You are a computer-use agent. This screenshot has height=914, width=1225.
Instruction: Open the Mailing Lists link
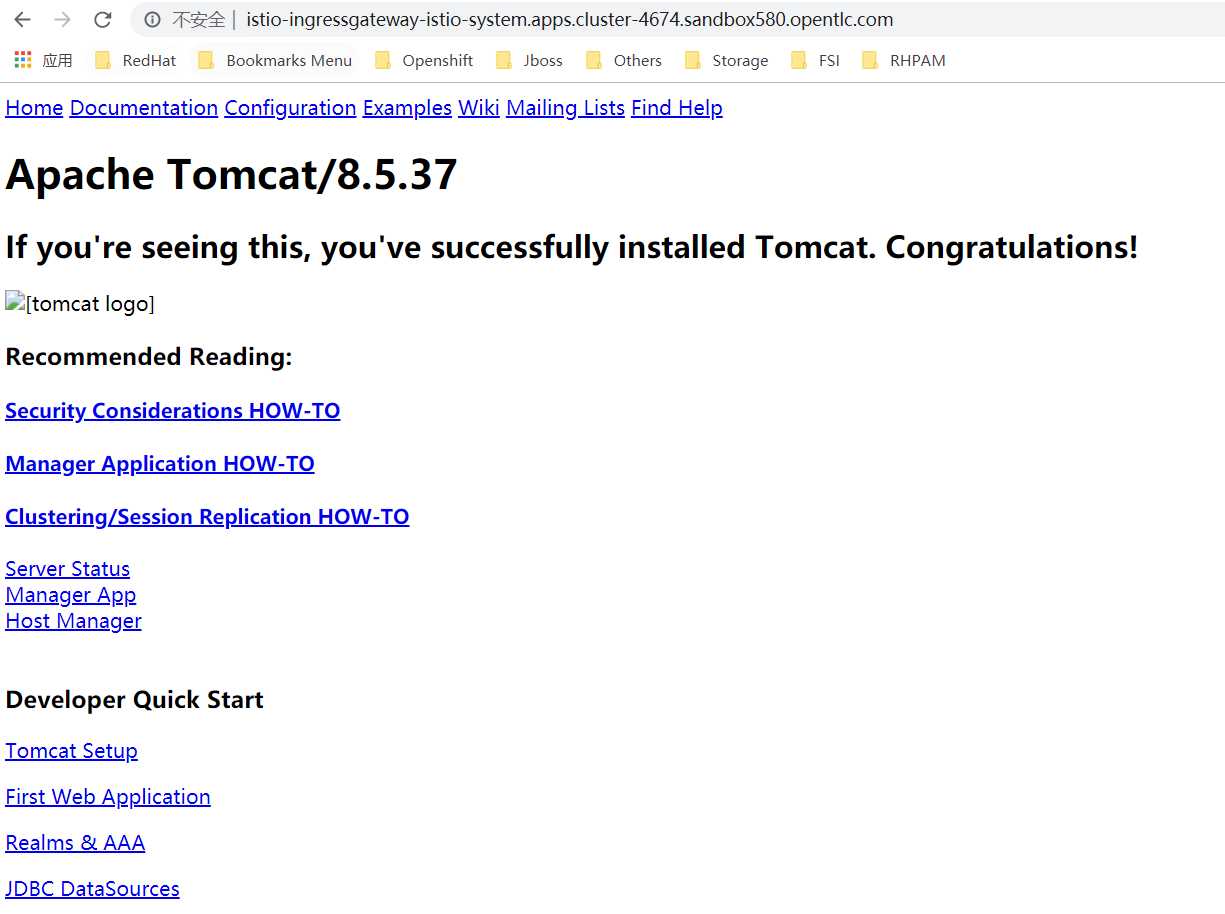(565, 108)
